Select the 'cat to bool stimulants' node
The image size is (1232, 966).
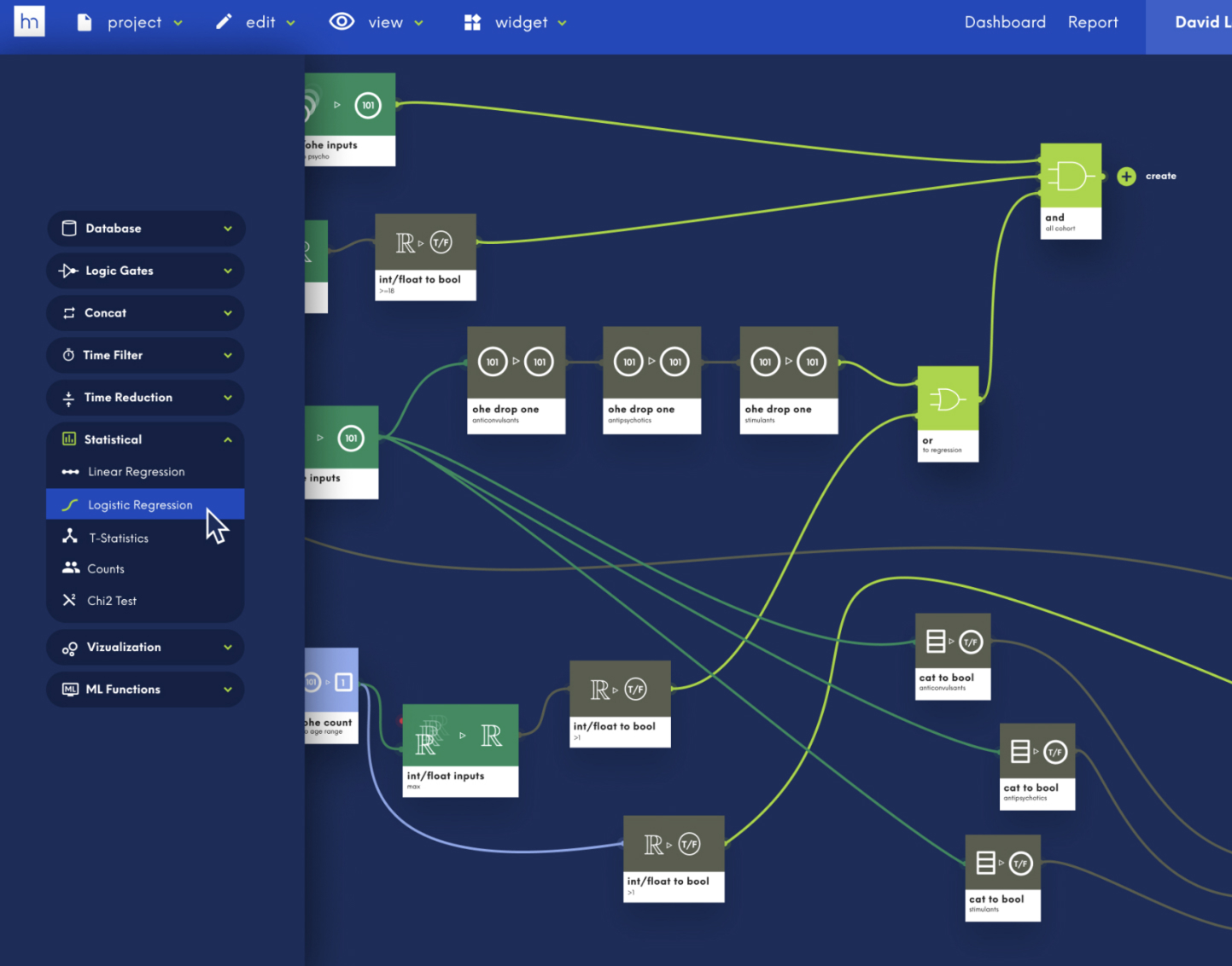(1003, 878)
